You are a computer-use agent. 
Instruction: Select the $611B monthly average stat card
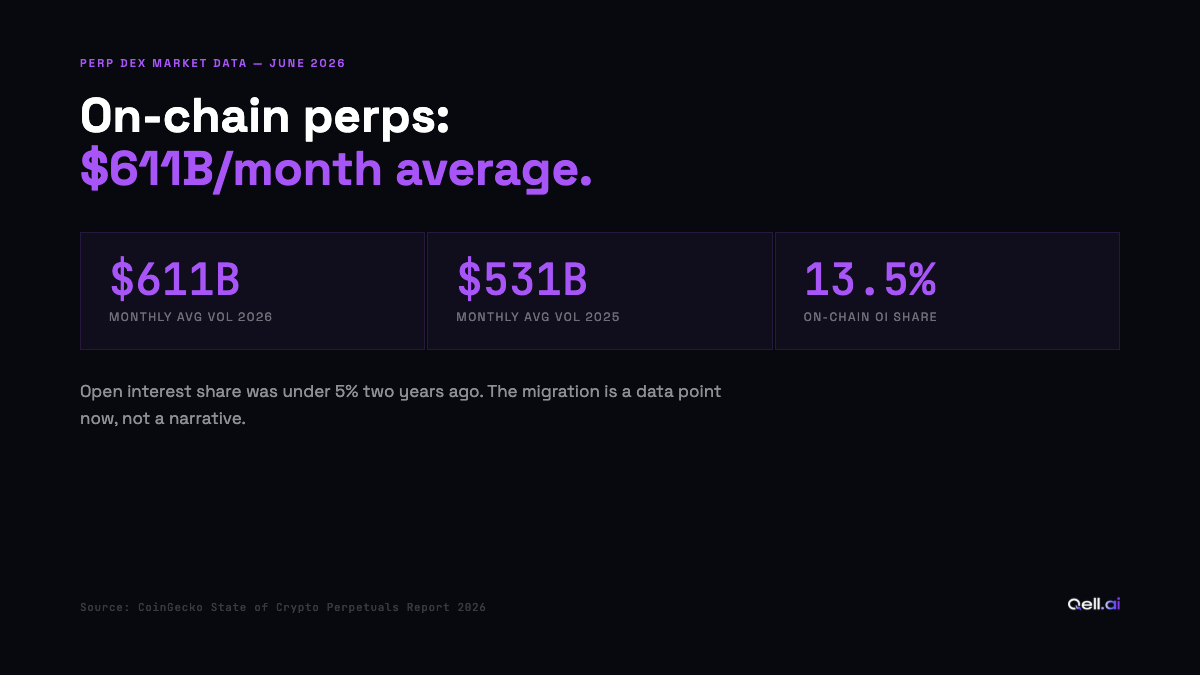click(253, 291)
